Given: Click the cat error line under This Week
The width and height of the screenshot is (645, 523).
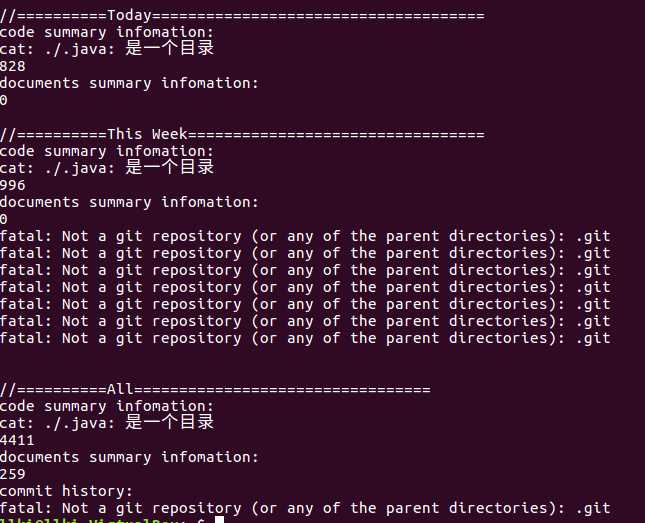Looking at the screenshot, I should pos(107,168).
